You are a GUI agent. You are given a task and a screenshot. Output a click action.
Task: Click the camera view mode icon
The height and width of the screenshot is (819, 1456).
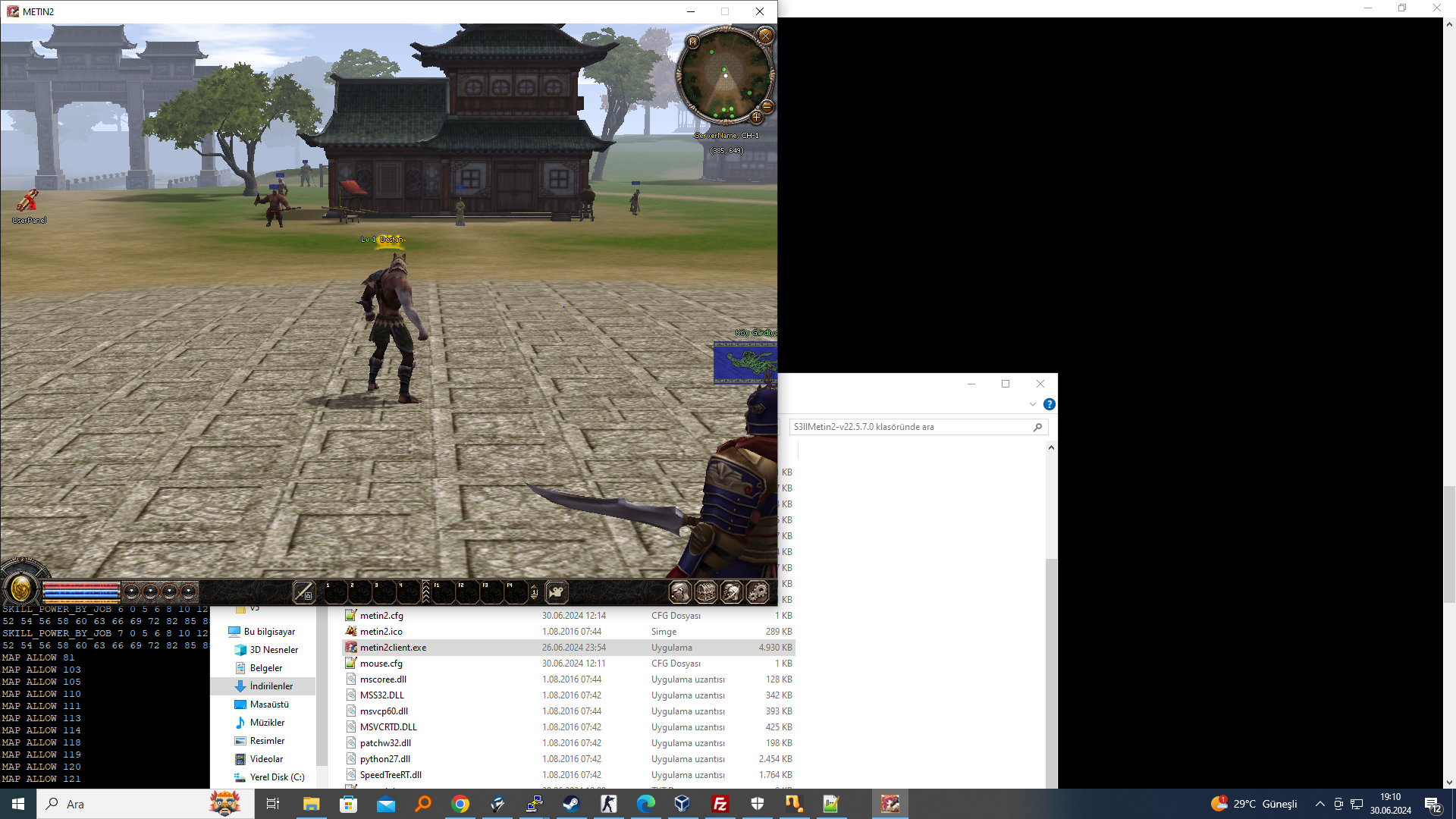[557, 591]
